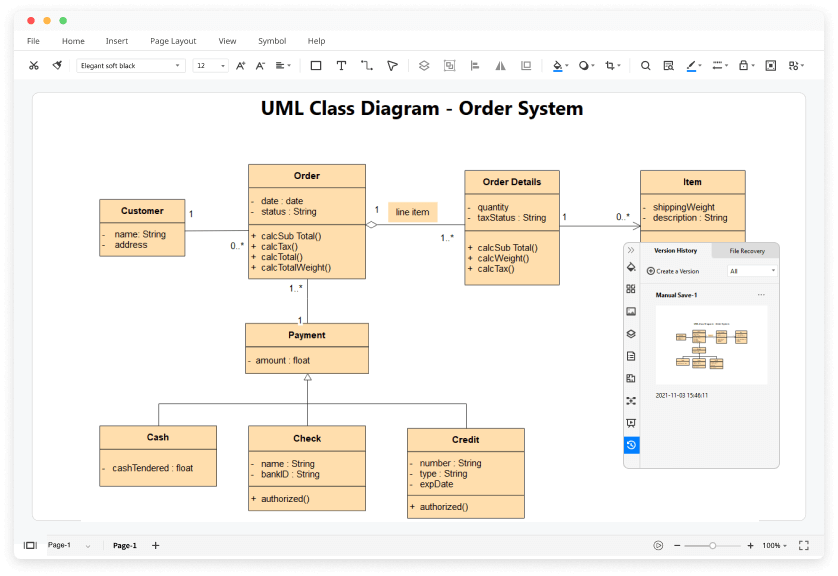Adjust the zoom slider handle

tap(712, 546)
